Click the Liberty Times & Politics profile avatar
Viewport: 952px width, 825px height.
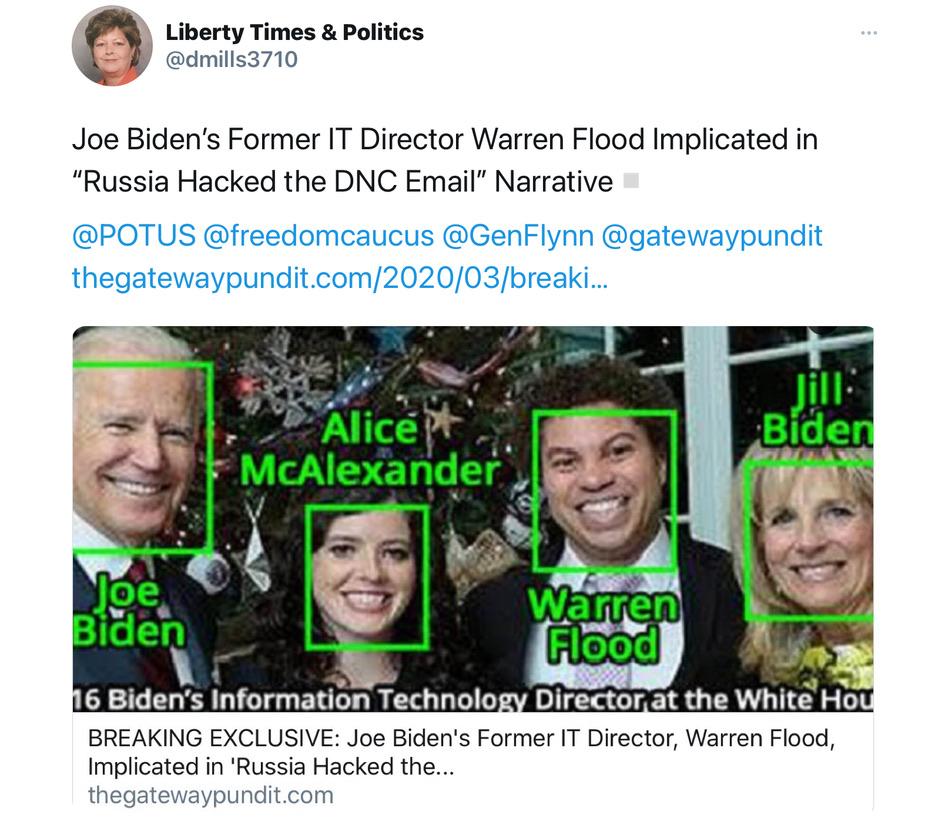112,46
